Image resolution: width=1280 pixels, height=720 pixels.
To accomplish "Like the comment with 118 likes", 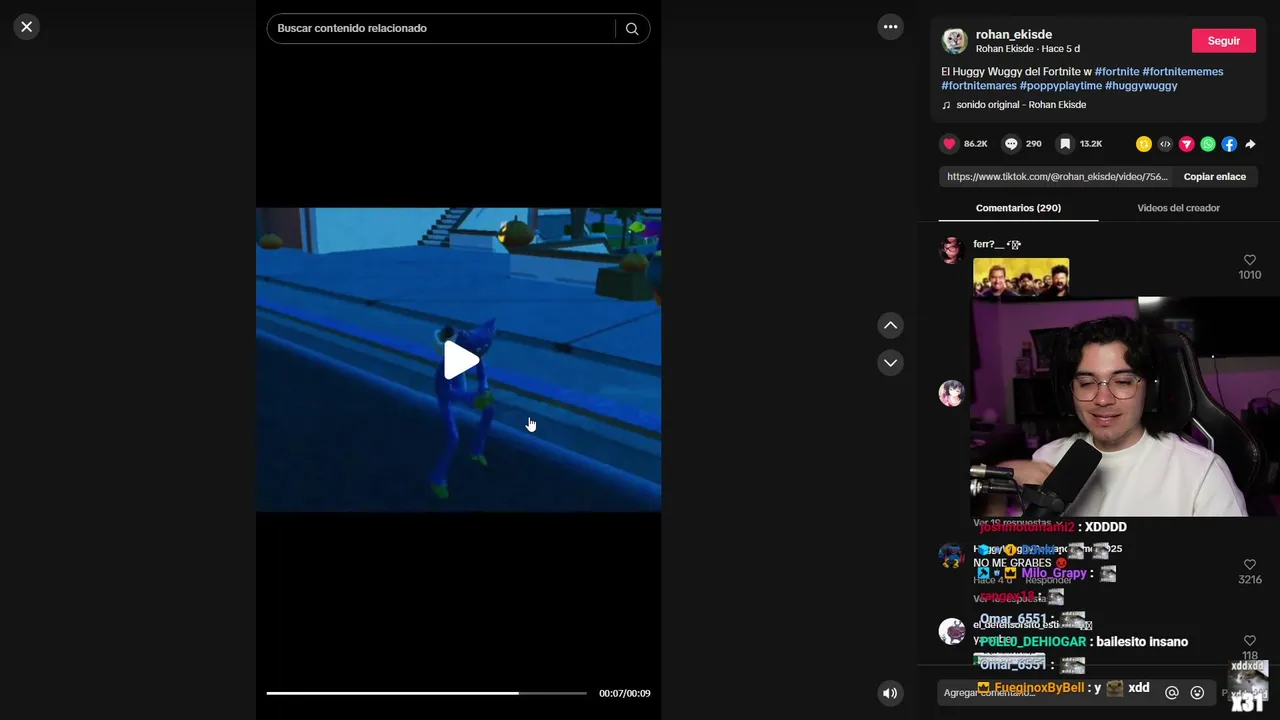I will pos(1249,641).
